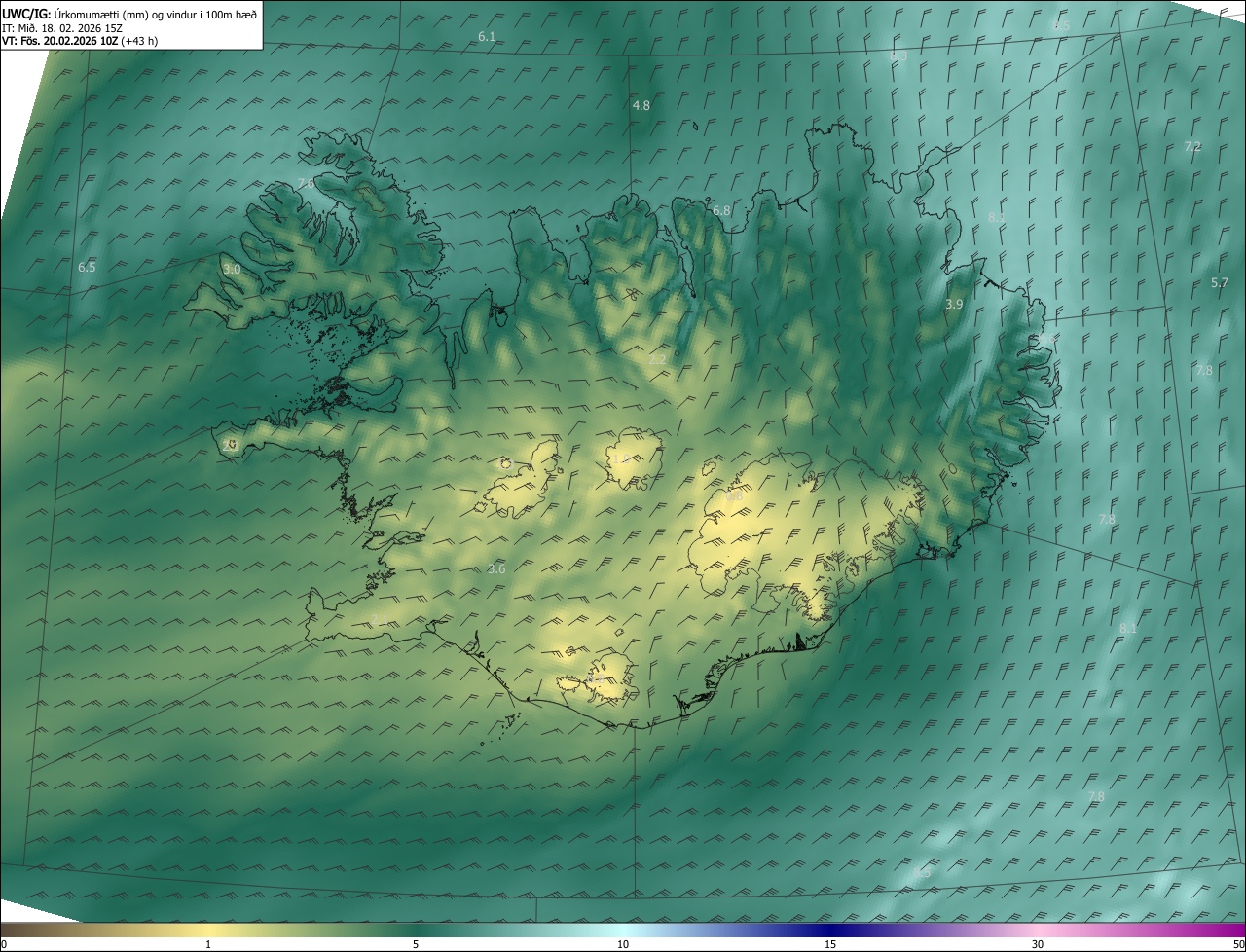The width and height of the screenshot is (1246, 952).
Task: Click the 5.7 value label on the map
Action: 1220,282
